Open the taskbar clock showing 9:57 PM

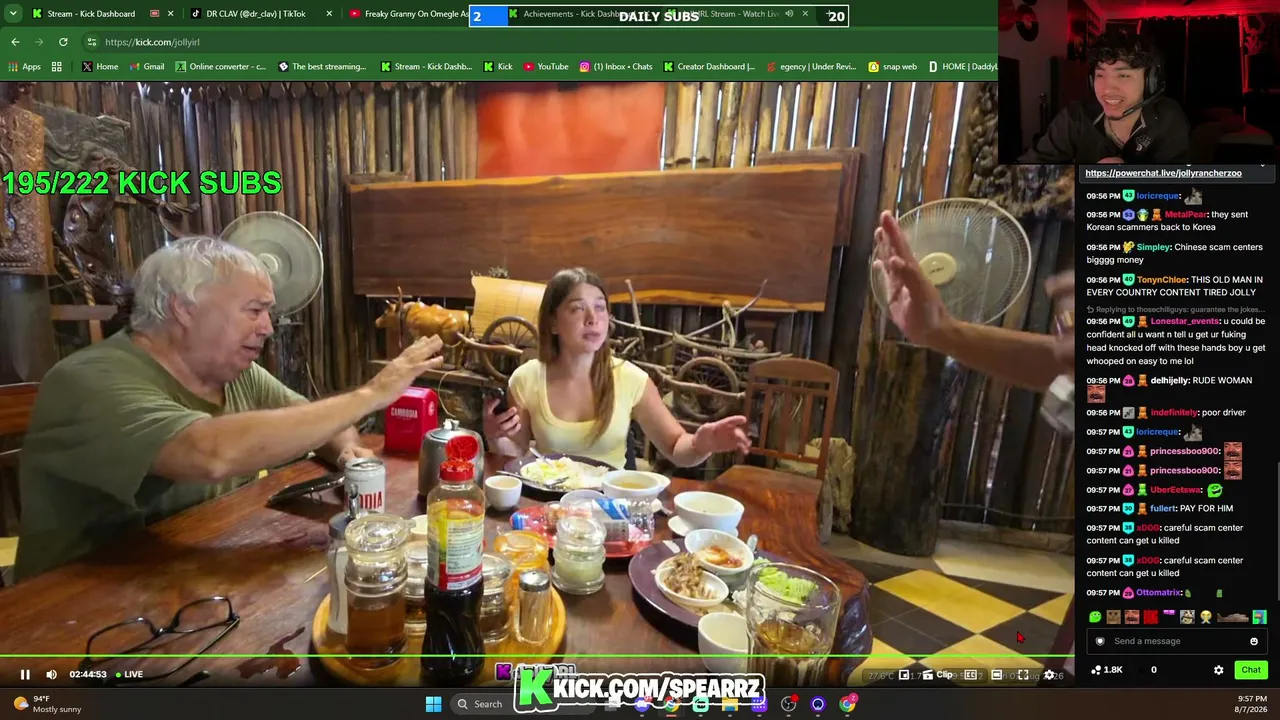pyautogui.click(x=1251, y=704)
